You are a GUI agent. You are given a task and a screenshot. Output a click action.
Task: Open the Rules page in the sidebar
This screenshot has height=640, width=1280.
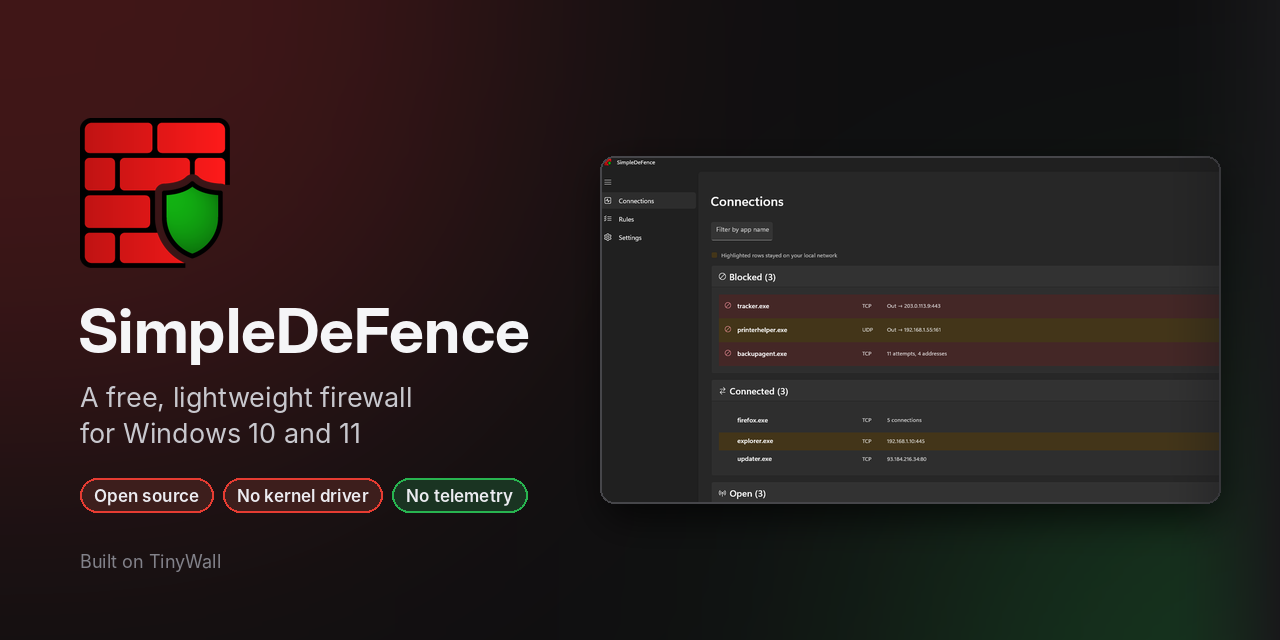pyautogui.click(x=649, y=219)
